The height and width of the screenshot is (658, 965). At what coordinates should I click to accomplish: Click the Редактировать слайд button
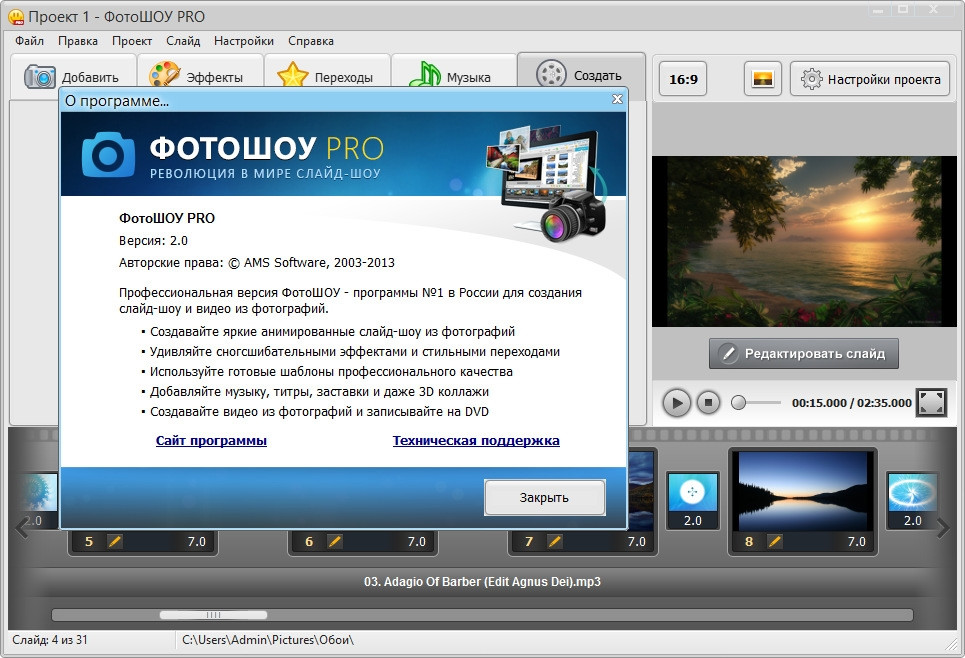tap(803, 353)
